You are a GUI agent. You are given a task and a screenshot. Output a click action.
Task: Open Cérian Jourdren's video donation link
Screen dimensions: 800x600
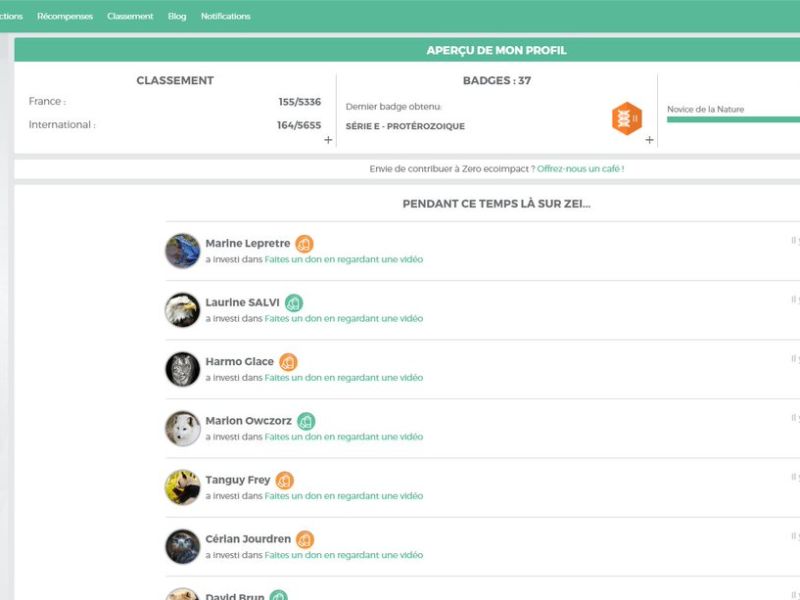tap(343, 555)
